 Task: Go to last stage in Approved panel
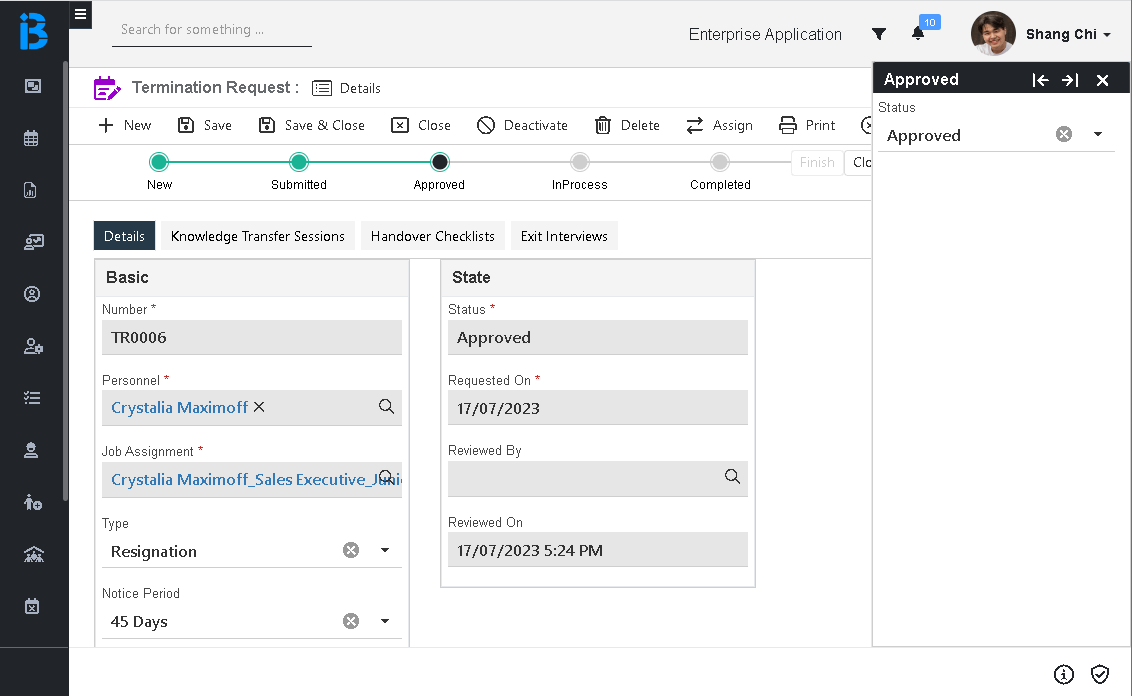click(x=1070, y=80)
